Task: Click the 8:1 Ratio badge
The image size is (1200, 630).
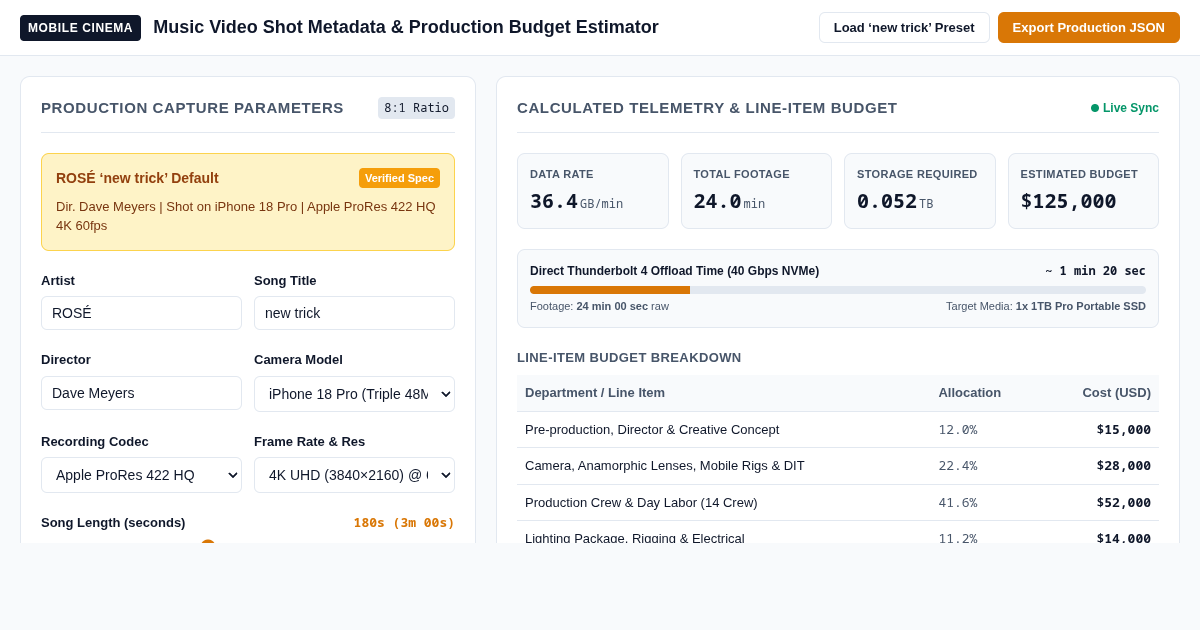Action: [416, 108]
